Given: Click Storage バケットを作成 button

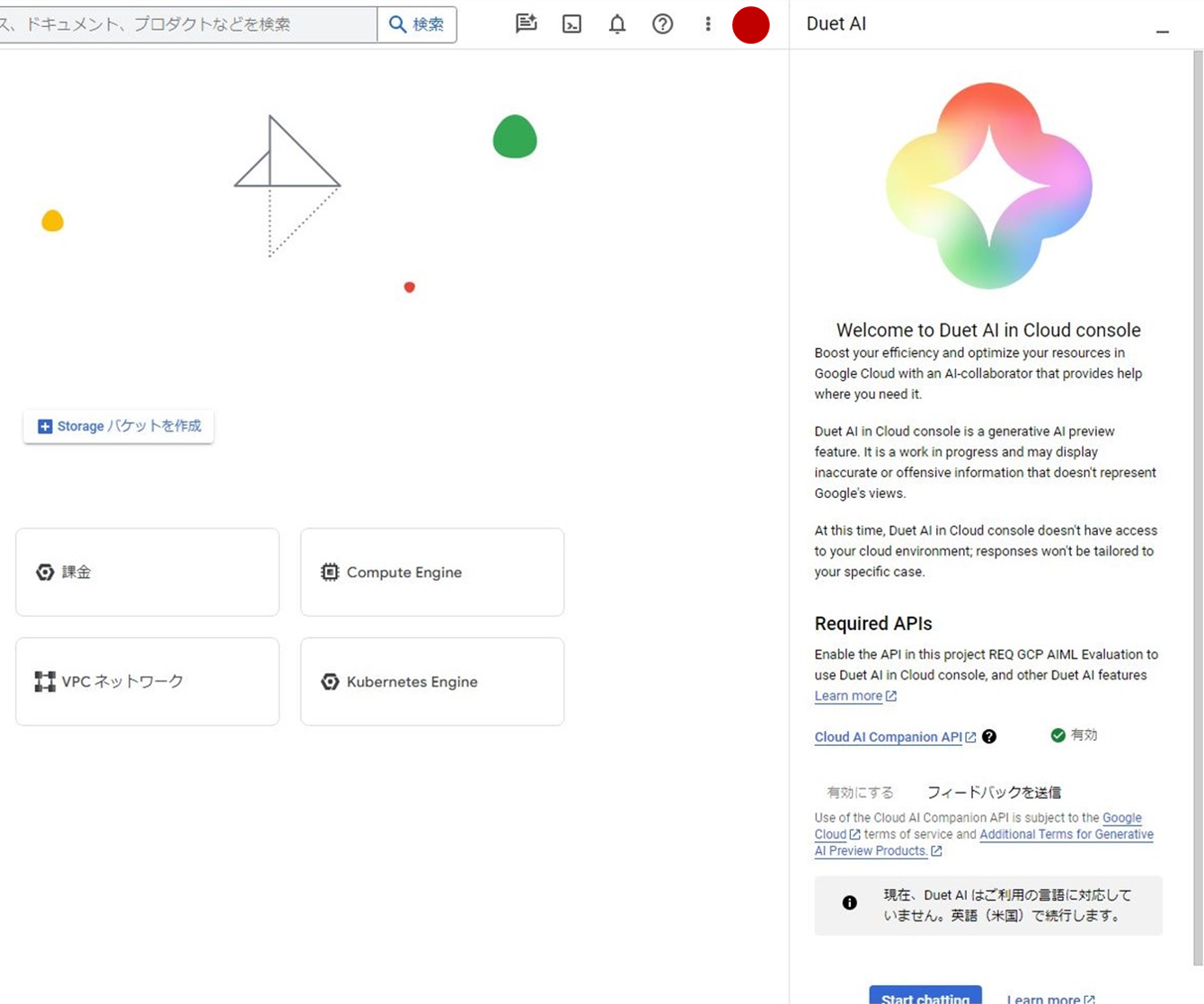Looking at the screenshot, I should pyautogui.click(x=119, y=426).
